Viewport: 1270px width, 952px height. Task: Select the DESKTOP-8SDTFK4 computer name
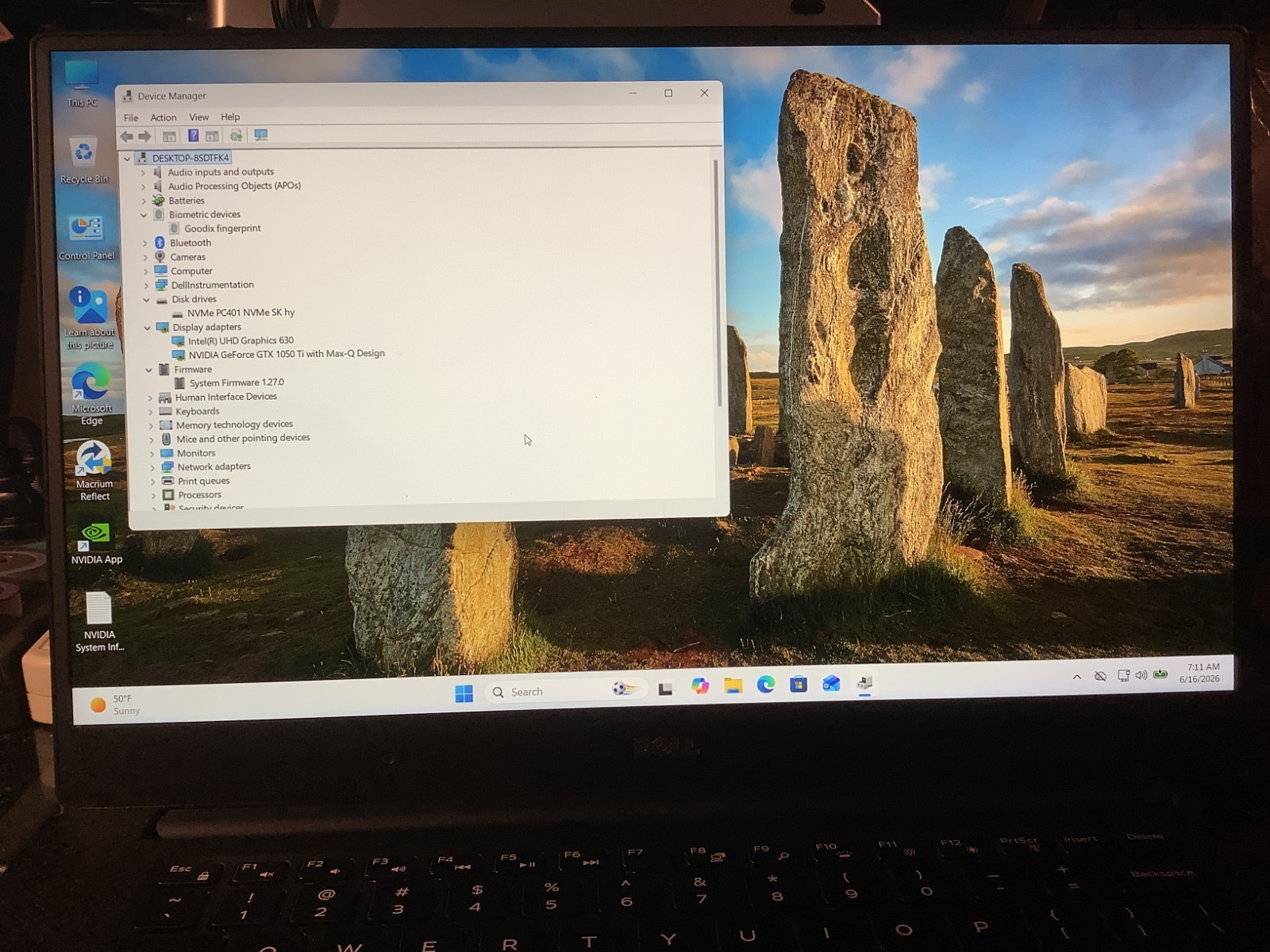tap(190, 158)
